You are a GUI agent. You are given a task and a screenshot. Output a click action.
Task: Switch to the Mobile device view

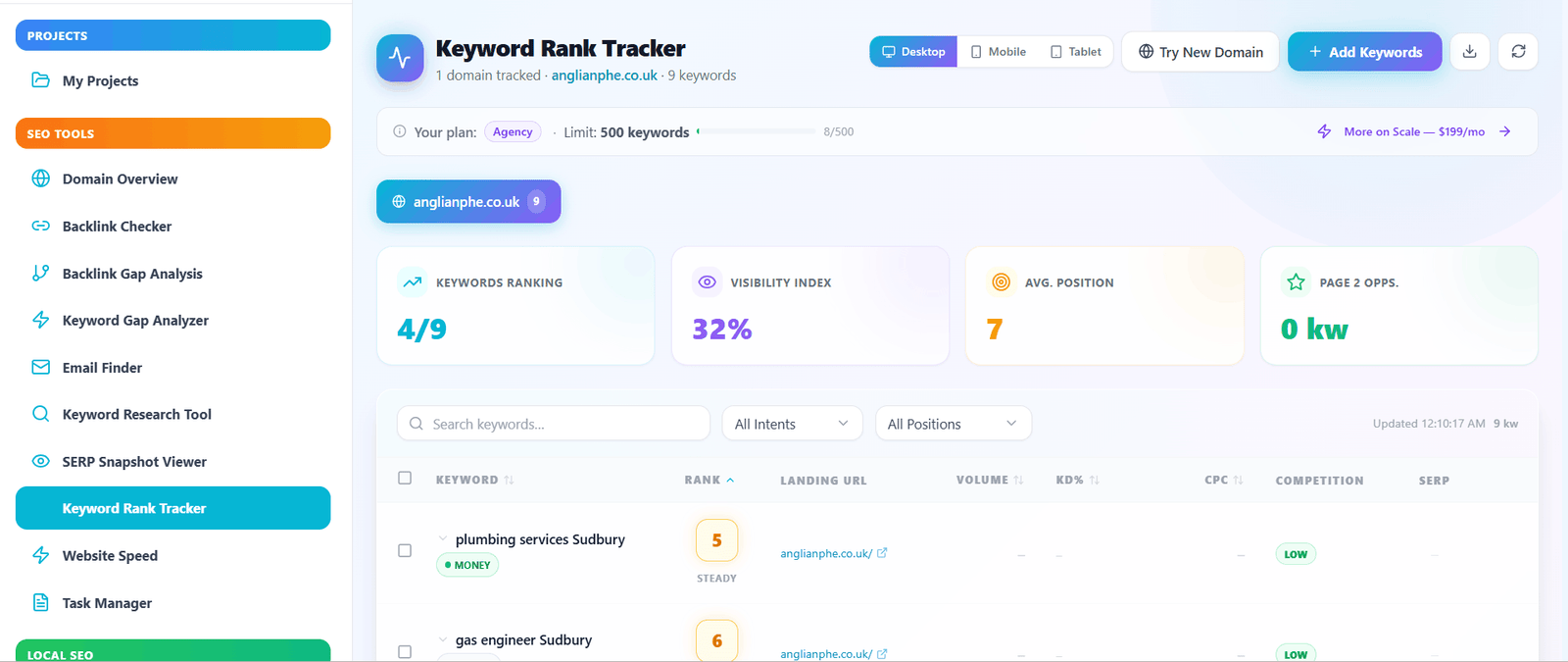(x=999, y=52)
